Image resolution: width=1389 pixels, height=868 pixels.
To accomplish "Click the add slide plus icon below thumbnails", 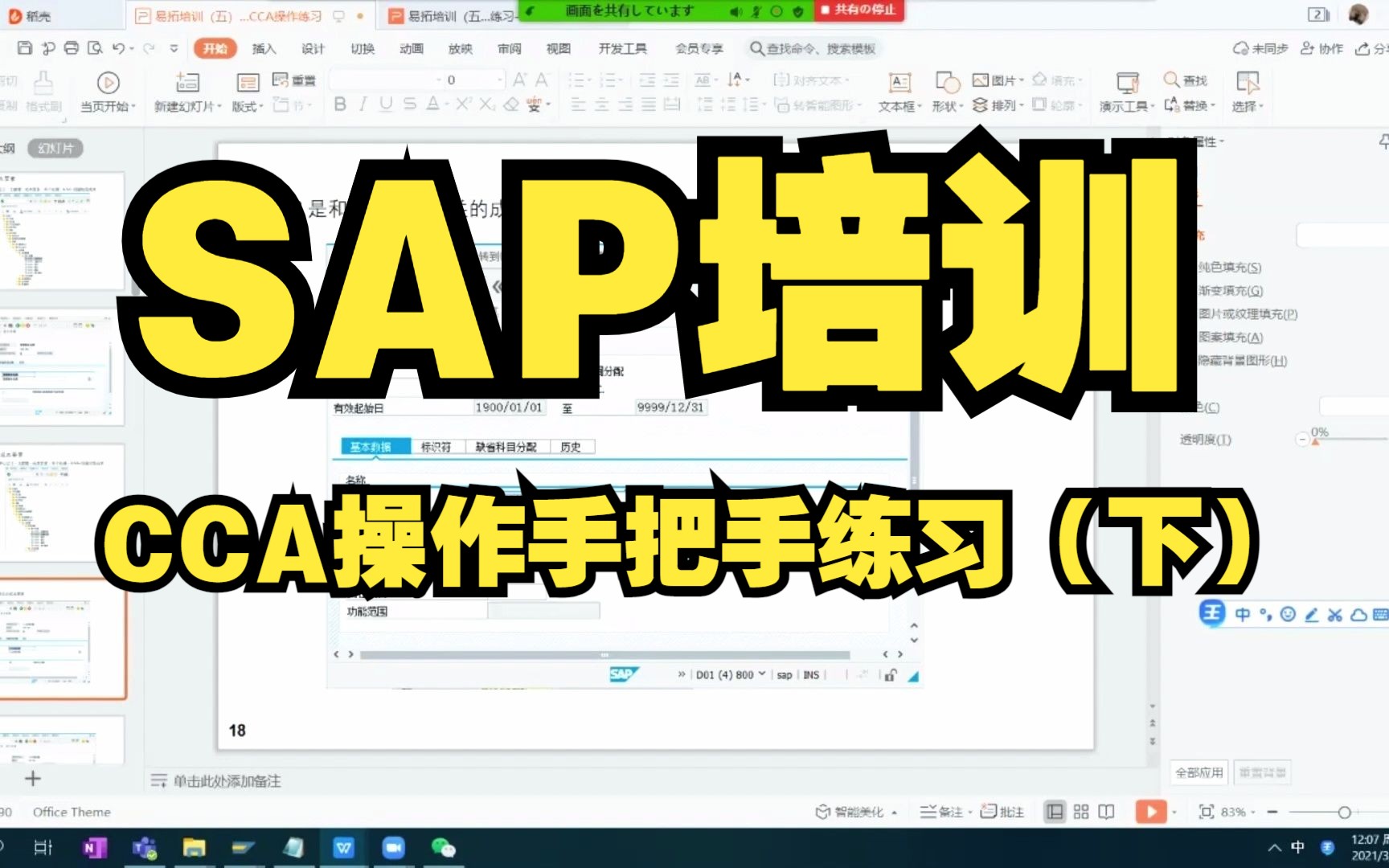I will [33, 778].
